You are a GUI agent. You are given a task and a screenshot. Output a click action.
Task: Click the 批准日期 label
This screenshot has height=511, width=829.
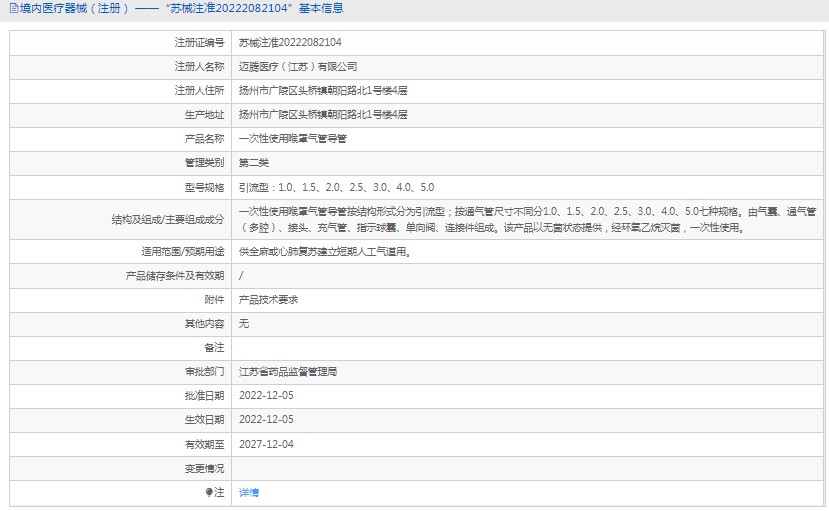pos(205,395)
